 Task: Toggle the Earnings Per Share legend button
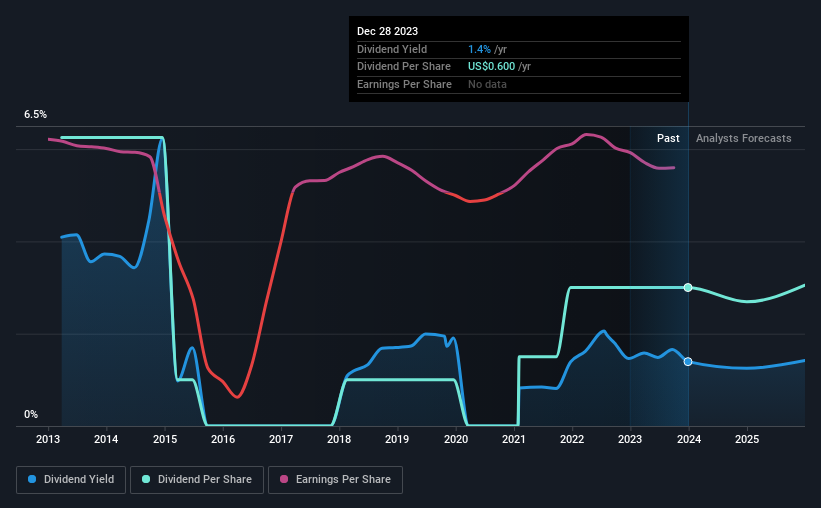335,479
